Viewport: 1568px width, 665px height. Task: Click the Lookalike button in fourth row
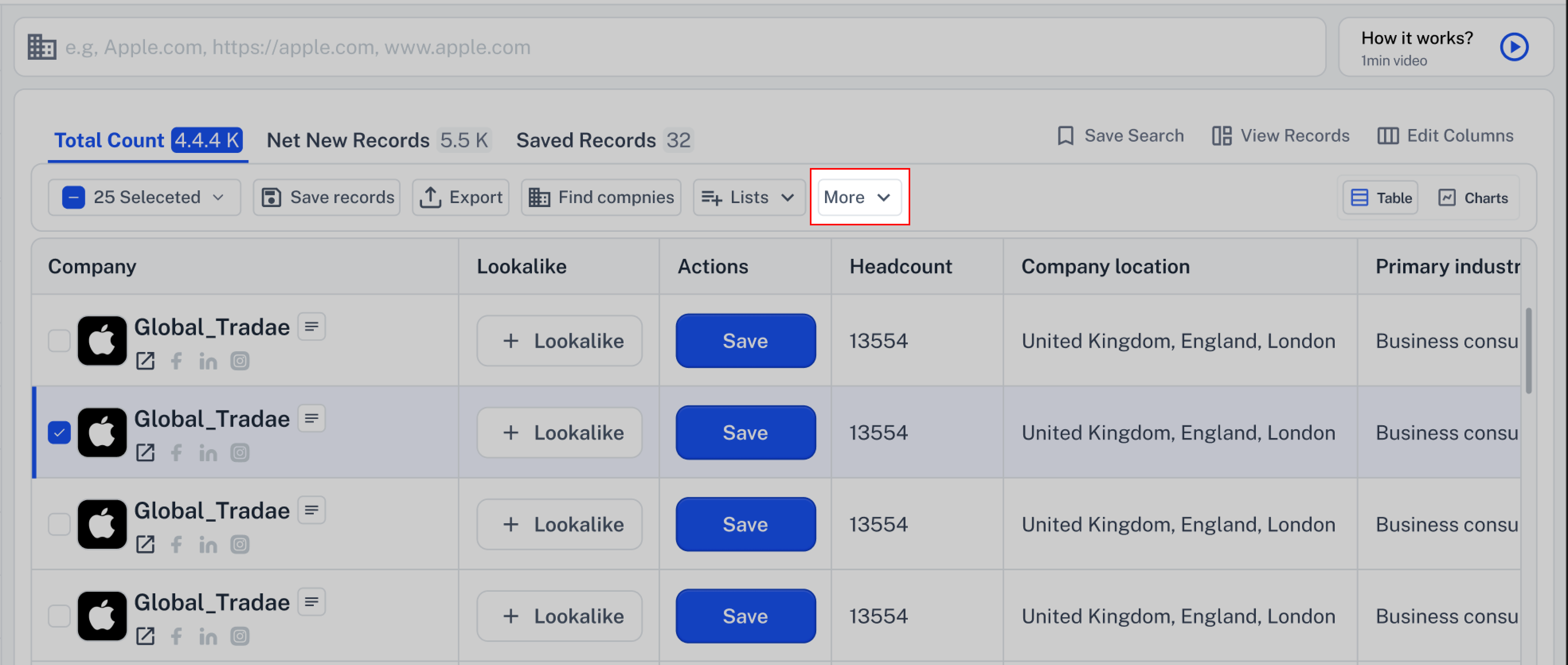(x=559, y=616)
